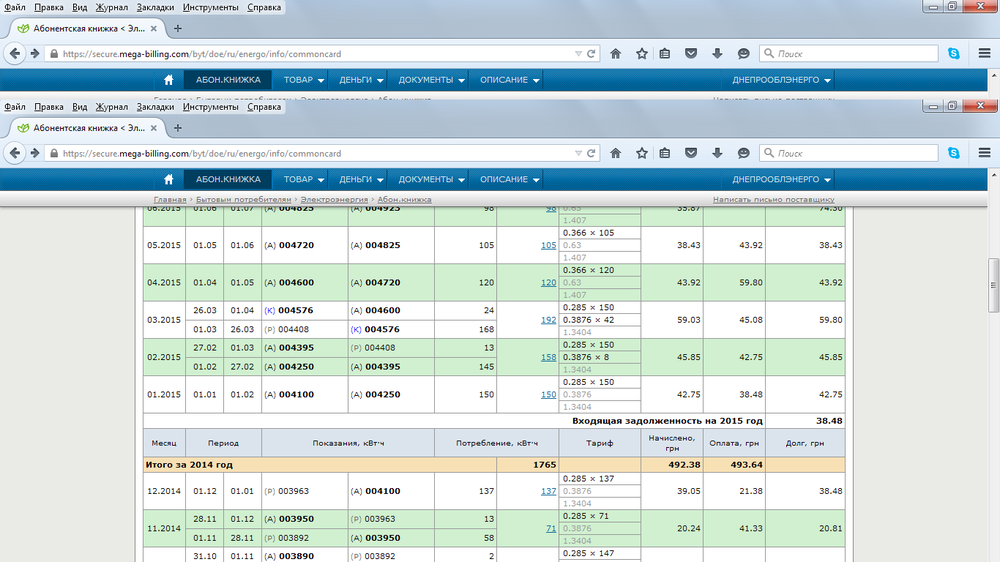Viewport: 1000px width, 562px height.
Task: Reload page using lower window's refresh icon
Action: 591,153
